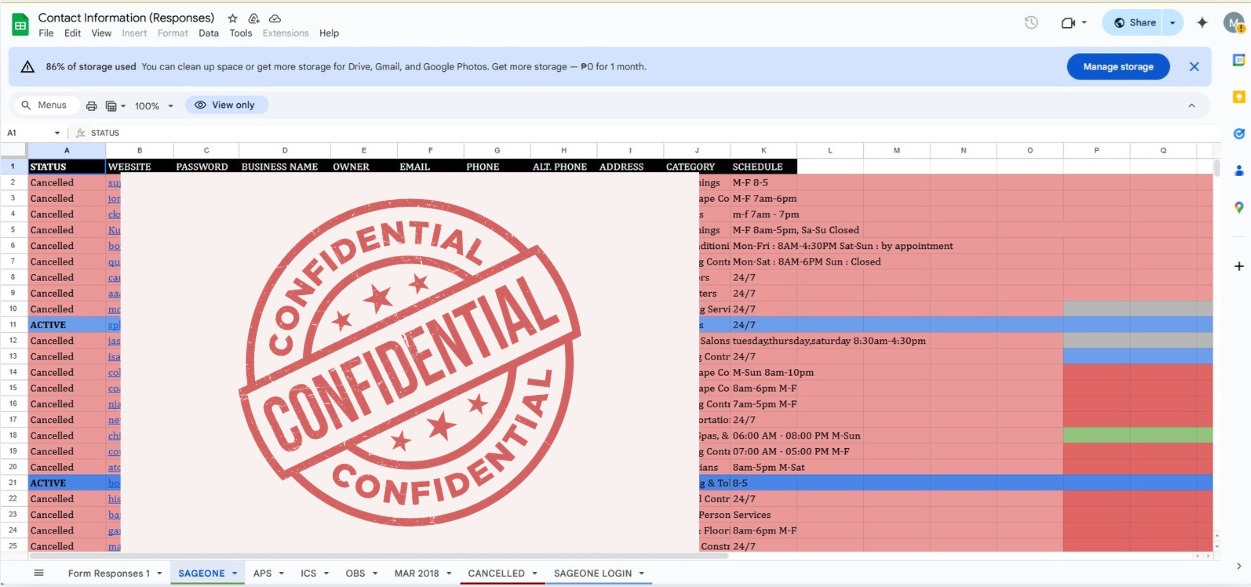
Task: Click the formula fx icon
Action: pyautogui.click(x=80, y=133)
